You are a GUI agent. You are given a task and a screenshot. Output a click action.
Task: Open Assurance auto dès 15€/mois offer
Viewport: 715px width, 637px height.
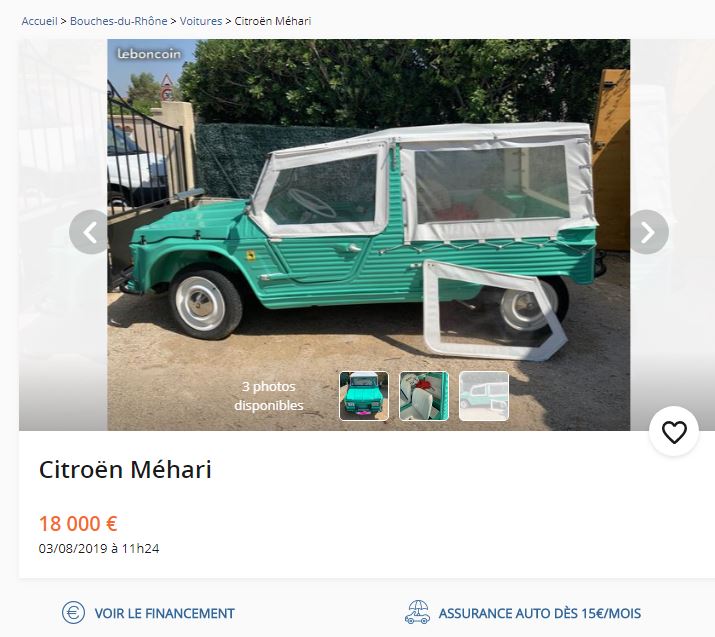(x=540, y=613)
